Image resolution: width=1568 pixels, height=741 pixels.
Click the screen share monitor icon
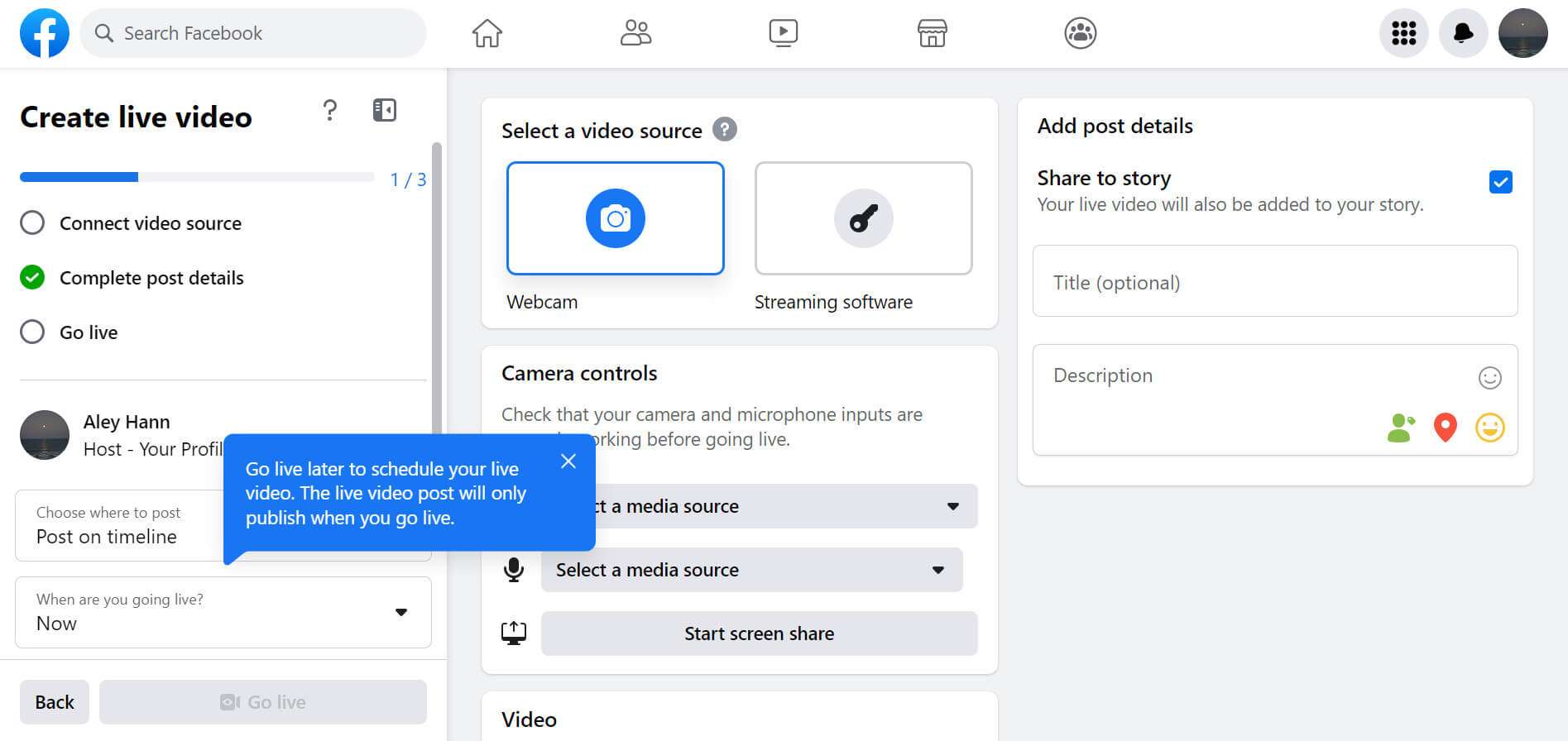[x=514, y=633]
